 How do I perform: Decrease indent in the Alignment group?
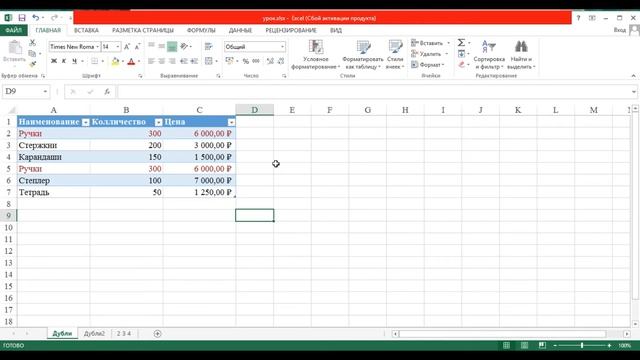click(x=184, y=61)
